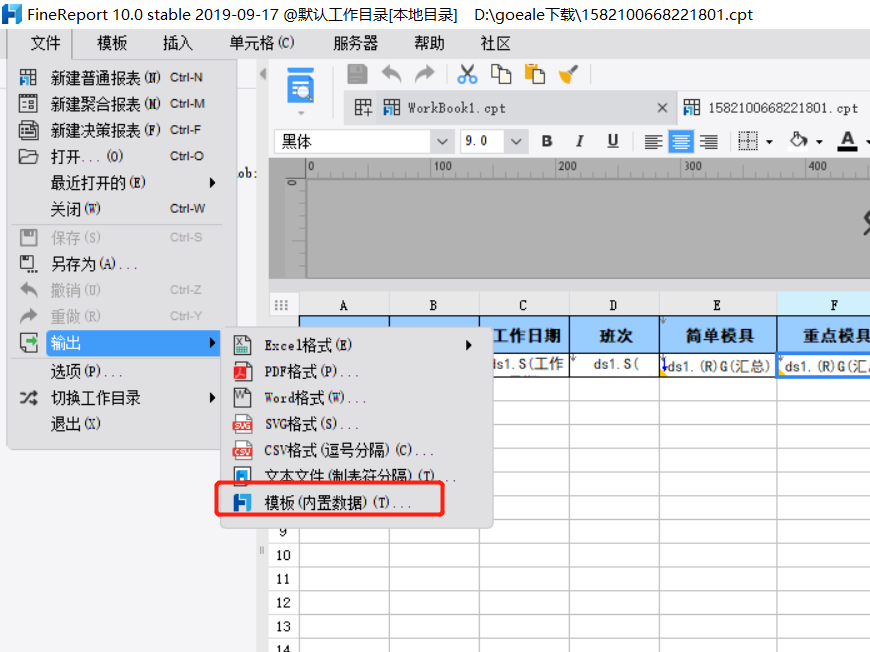Collapse the left panel arrow
The image size is (870, 652).
click(x=263, y=74)
